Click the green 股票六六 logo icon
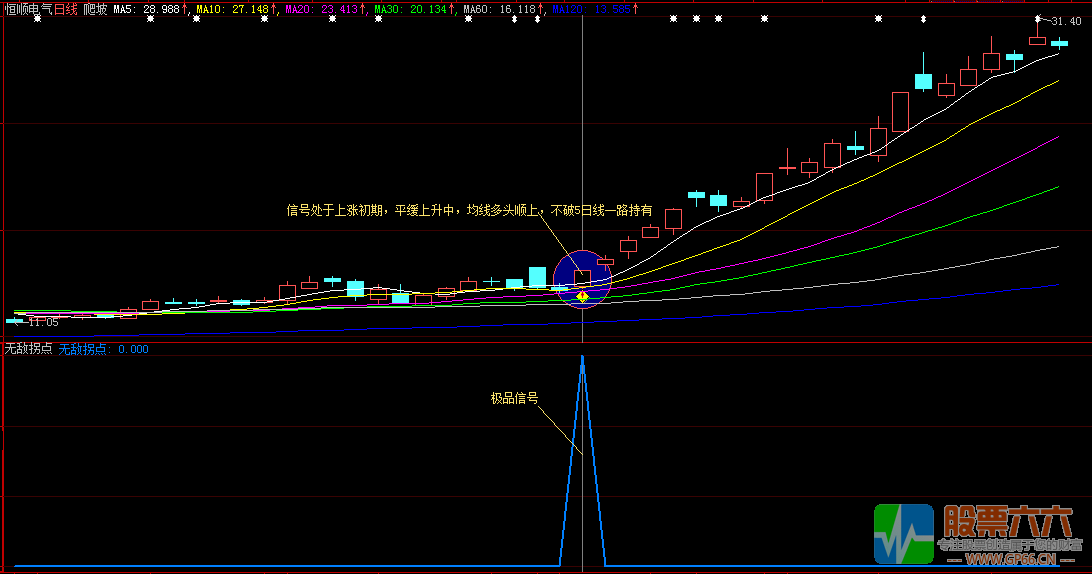The width and height of the screenshot is (1092, 574). coord(903,533)
